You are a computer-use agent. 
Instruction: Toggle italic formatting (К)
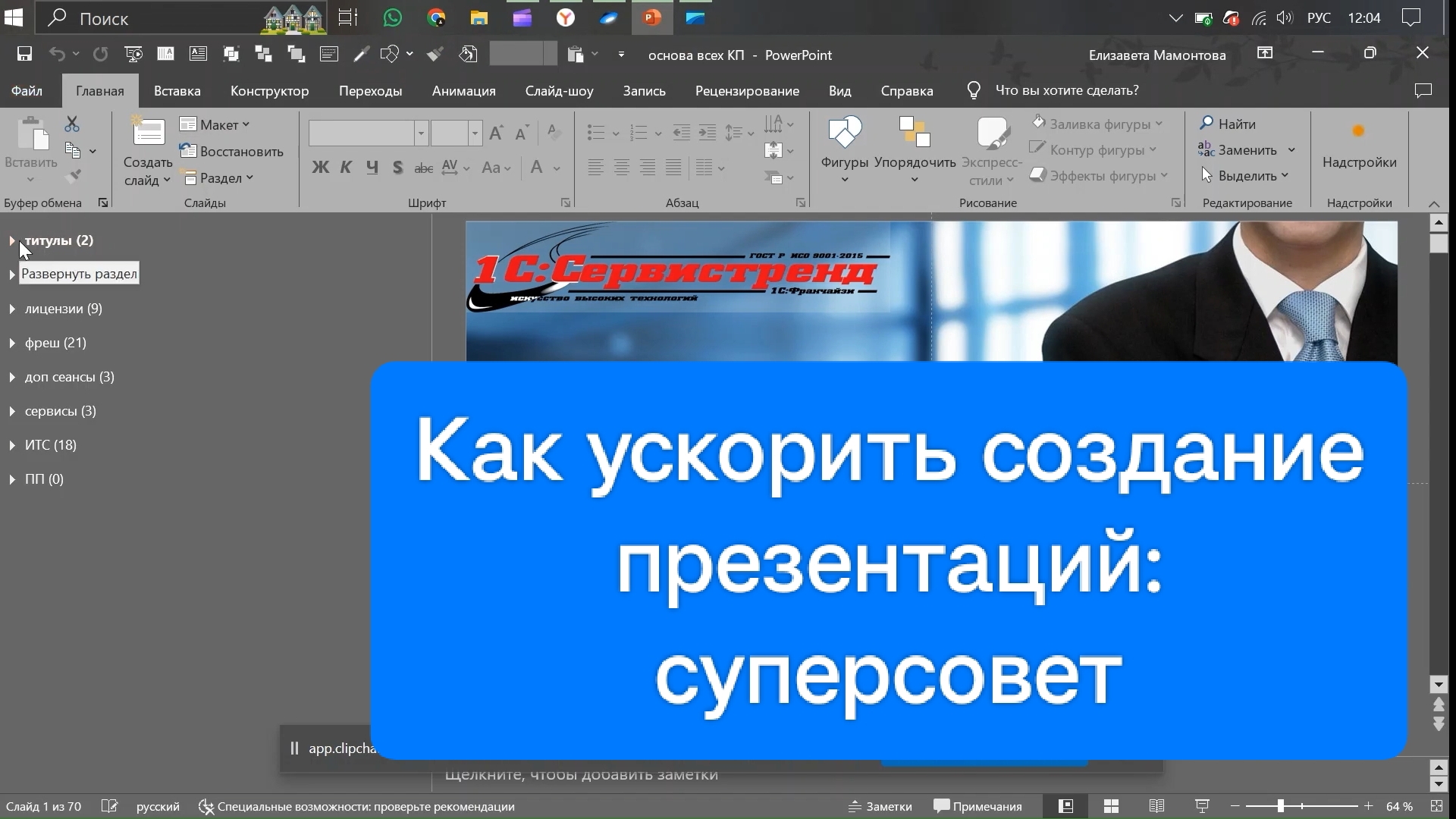[x=346, y=168]
